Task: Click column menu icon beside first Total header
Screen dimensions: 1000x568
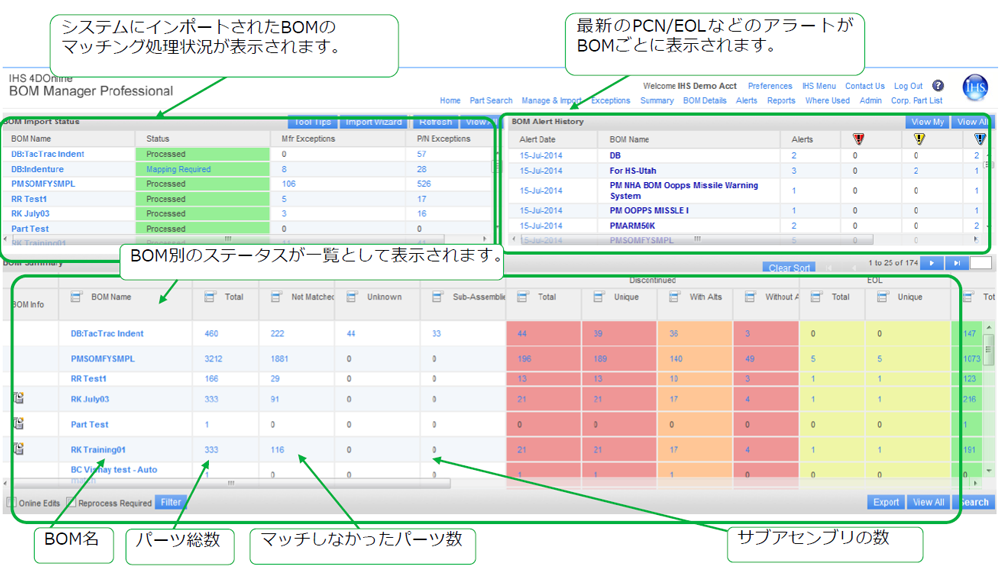Action: (x=210, y=296)
